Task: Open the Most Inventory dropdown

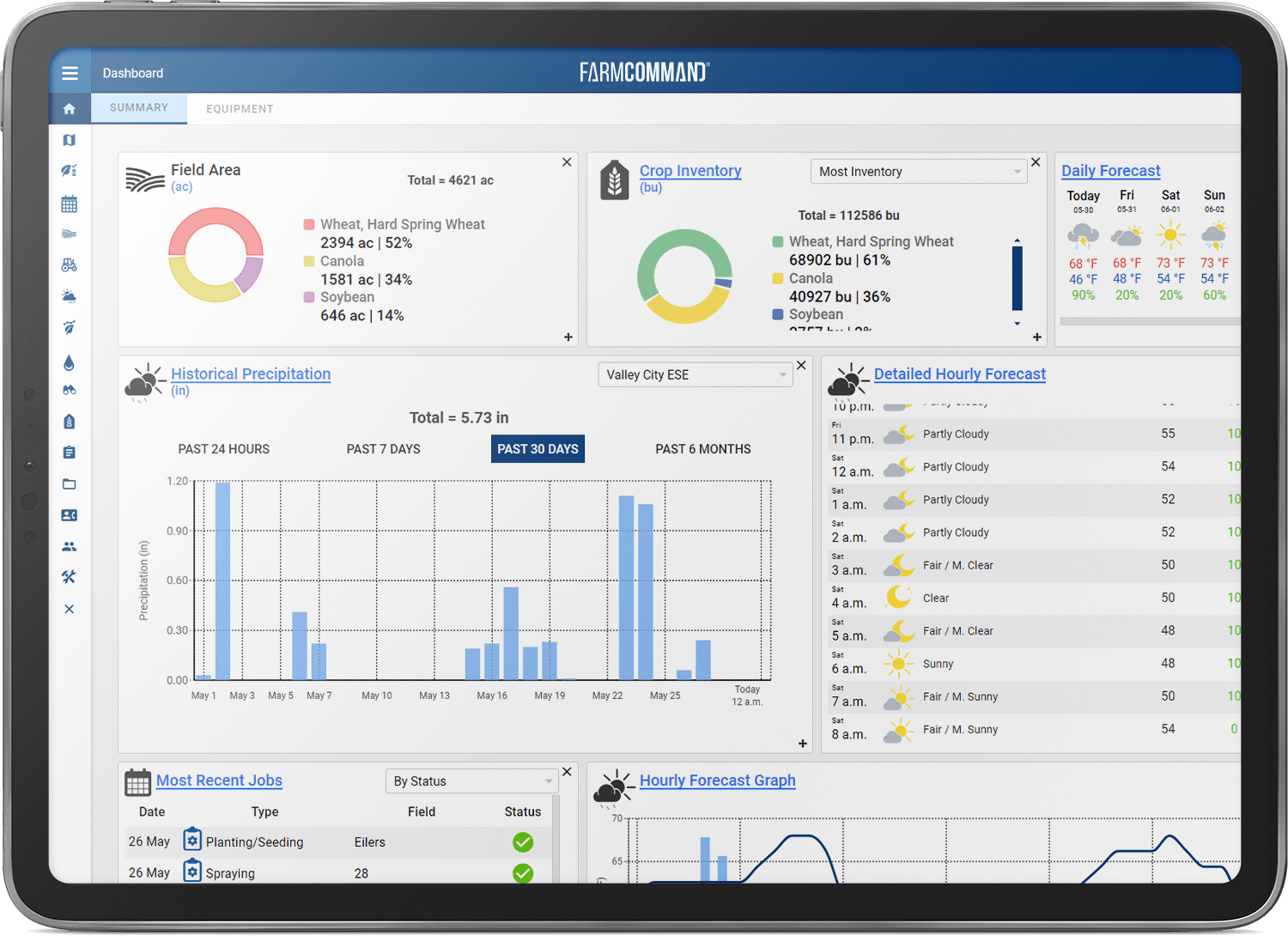Action: [x=918, y=171]
